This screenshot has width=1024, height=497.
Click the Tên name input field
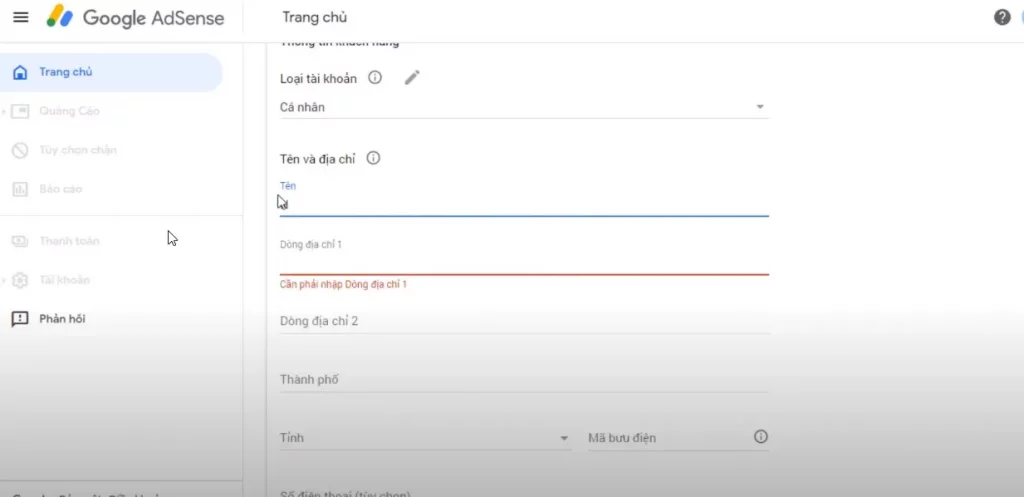[523, 203]
